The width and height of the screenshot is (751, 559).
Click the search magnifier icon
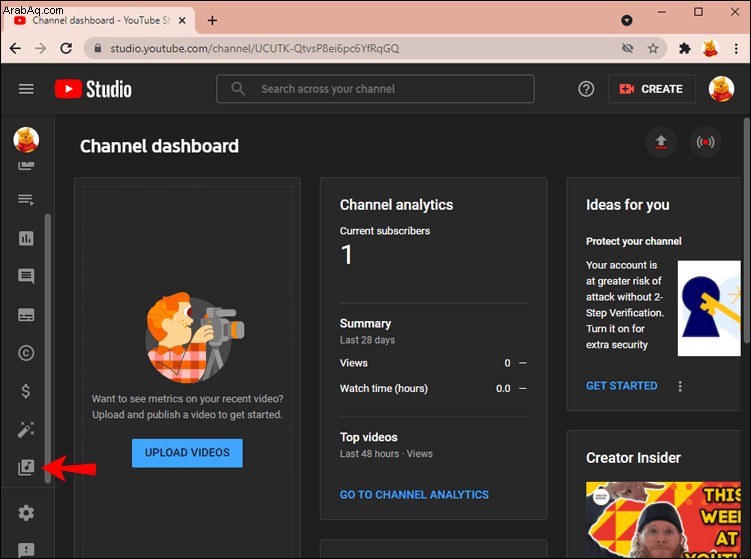pyautogui.click(x=238, y=89)
